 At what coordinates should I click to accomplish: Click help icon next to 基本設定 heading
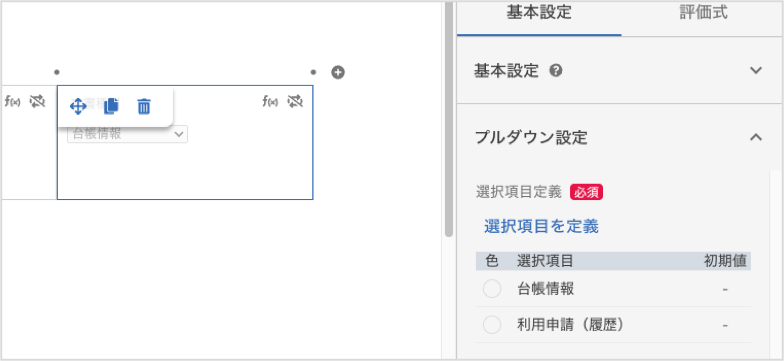(x=556, y=71)
